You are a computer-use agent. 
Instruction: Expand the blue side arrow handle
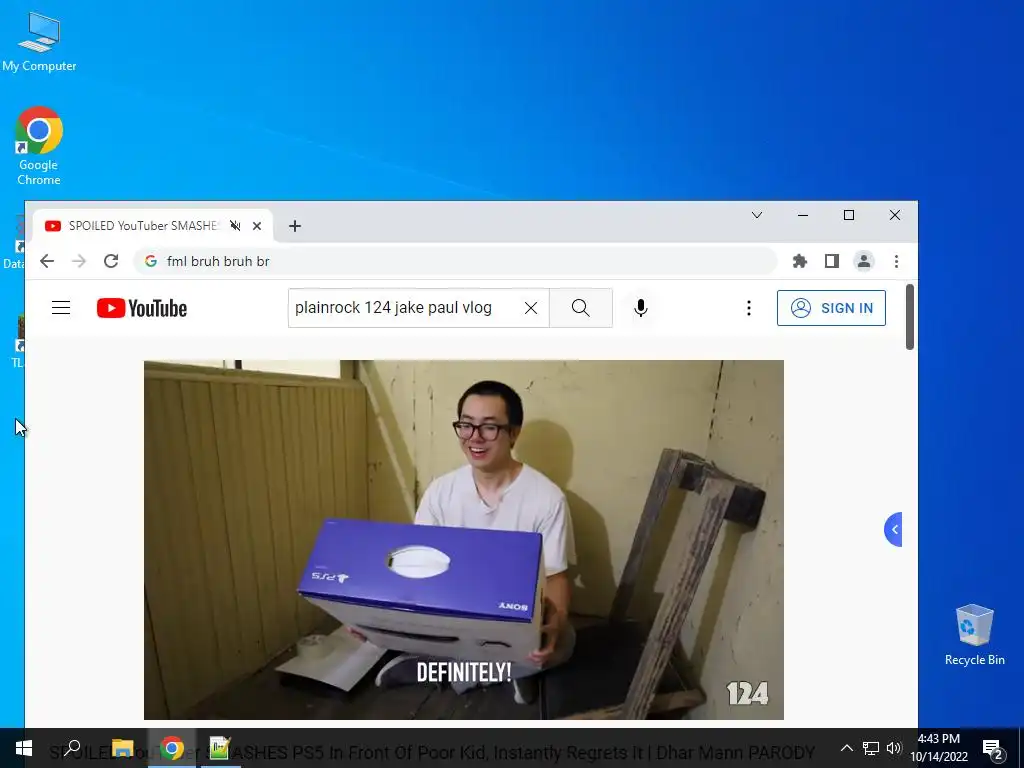[x=893, y=529]
